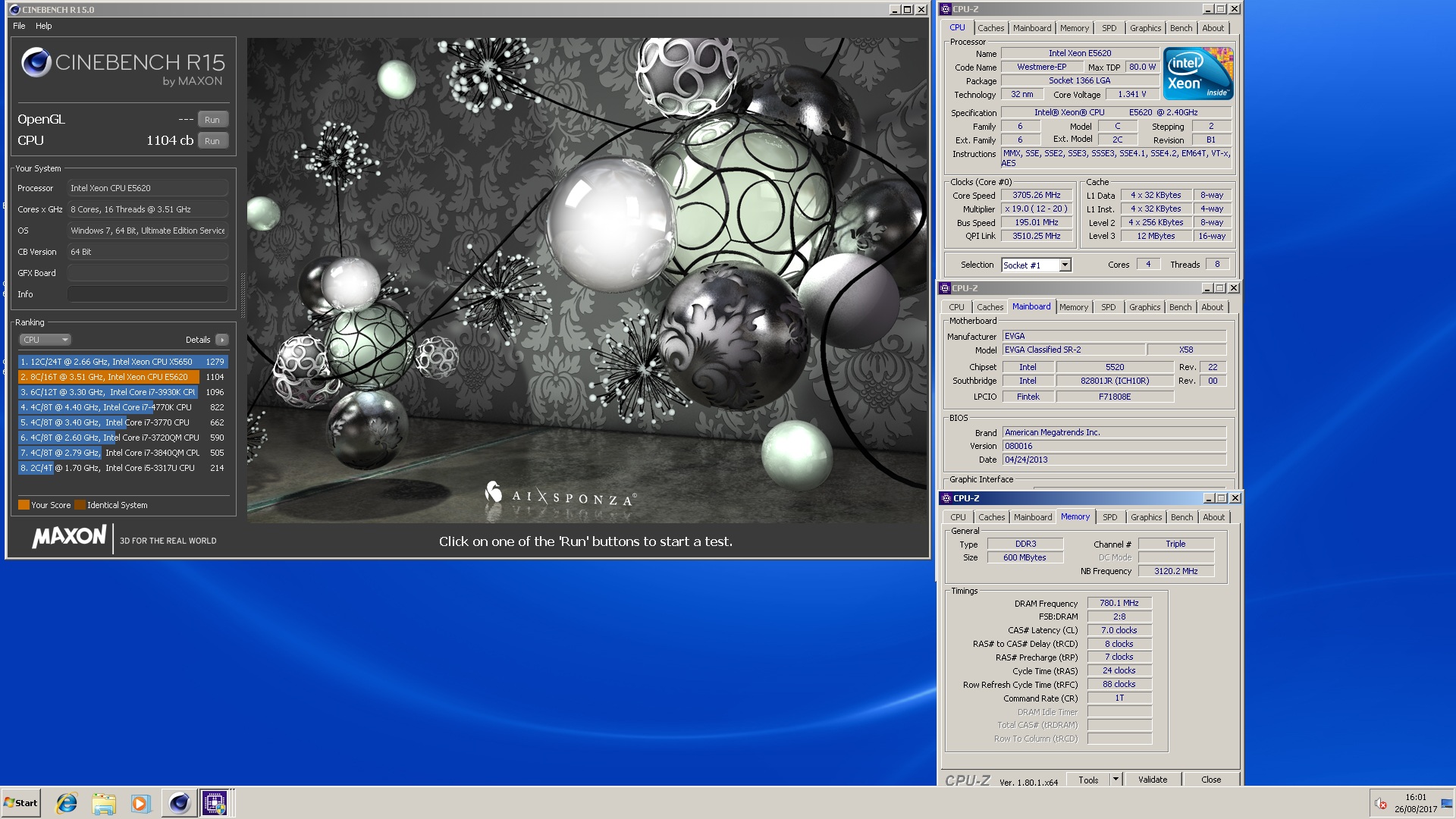Run the OpenGL benchmark
The height and width of the screenshot is (819, 1456).
[x=212, y=120]
